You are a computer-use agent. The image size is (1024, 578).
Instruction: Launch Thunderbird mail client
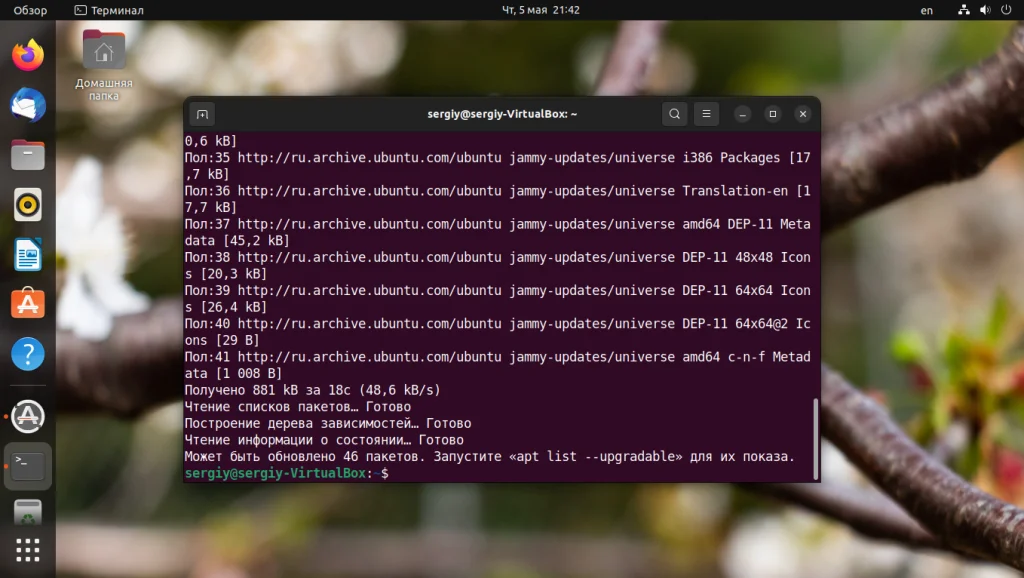point(27,105)
